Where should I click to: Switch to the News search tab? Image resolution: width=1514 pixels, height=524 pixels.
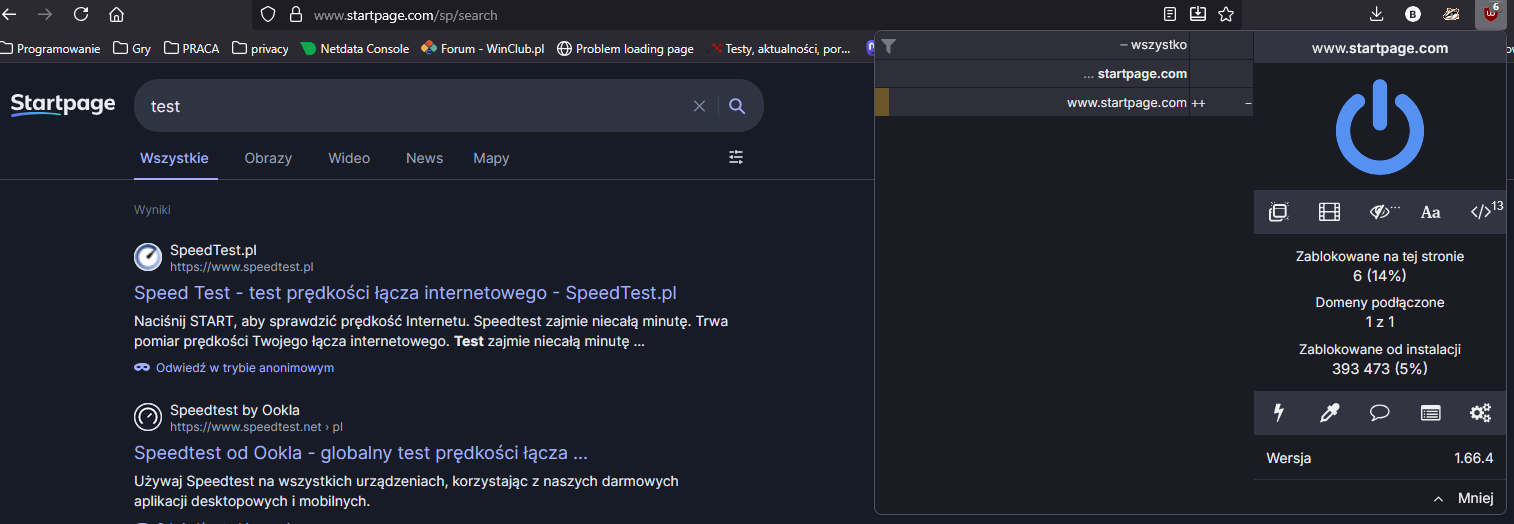pyautogui.click(x=424, y=158)
